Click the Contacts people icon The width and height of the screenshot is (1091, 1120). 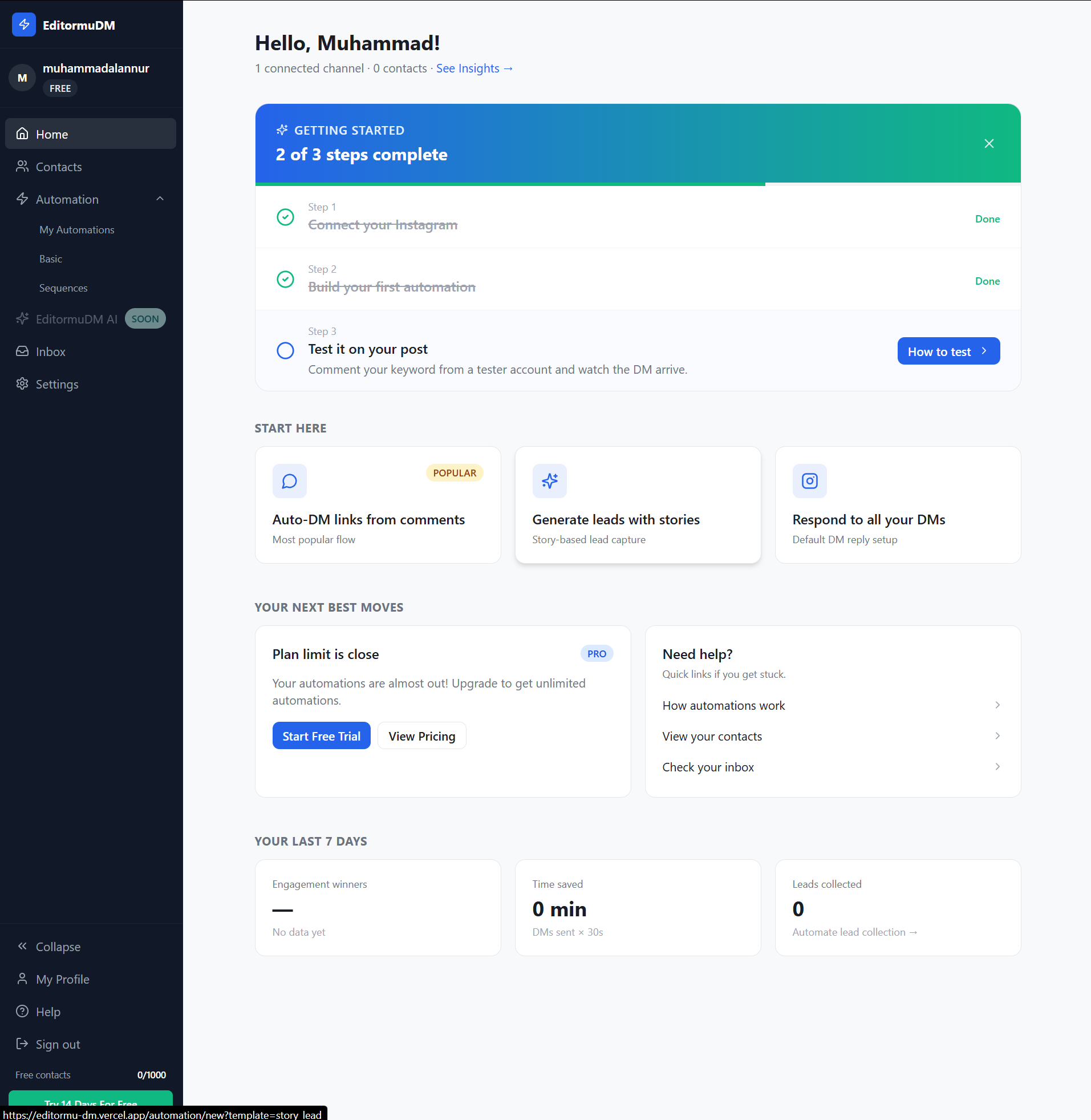click(x=22, y=166)
